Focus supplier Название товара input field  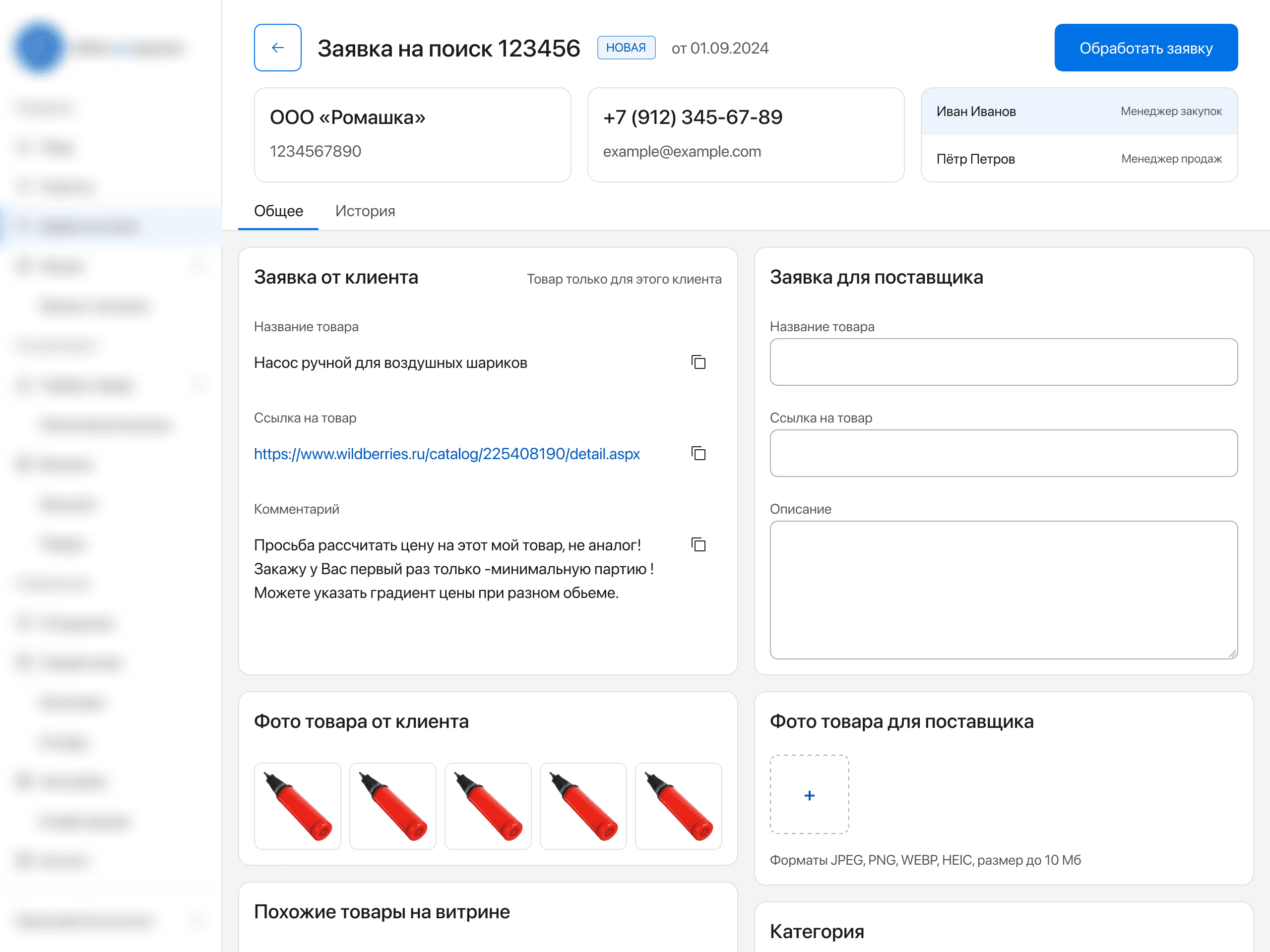pos(1003,362)
